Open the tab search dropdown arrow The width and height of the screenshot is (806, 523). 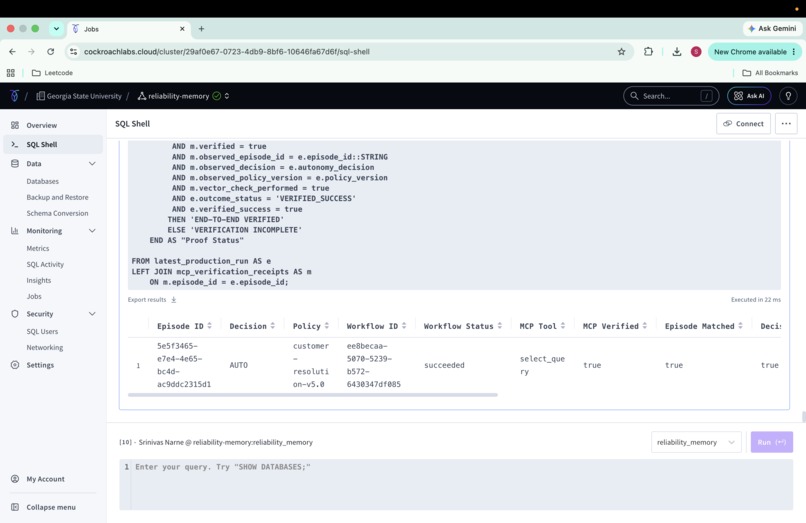[56, 29]
